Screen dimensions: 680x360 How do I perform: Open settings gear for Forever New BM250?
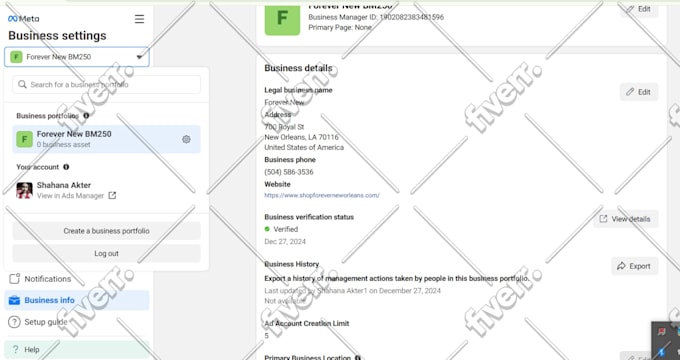tap(186, 139)
